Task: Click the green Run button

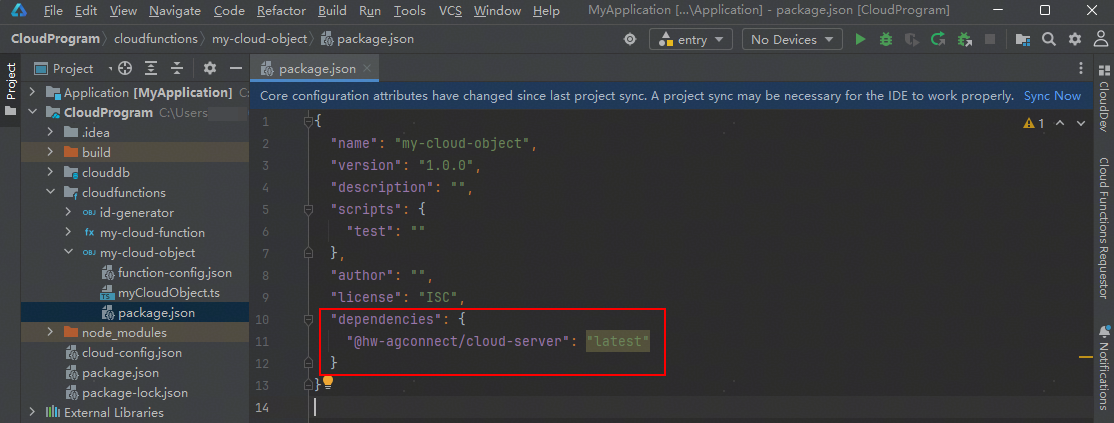Action: click(x=861, y=40)
